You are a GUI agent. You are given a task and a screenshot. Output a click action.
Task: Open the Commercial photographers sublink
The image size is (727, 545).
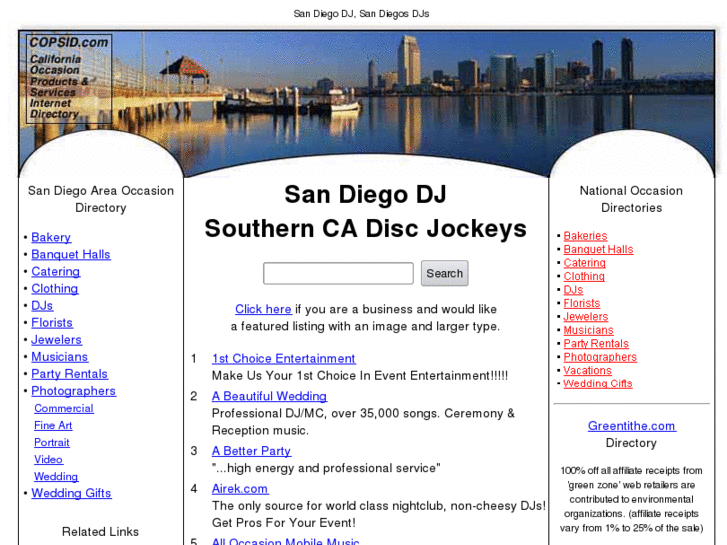tap(64, 408)
